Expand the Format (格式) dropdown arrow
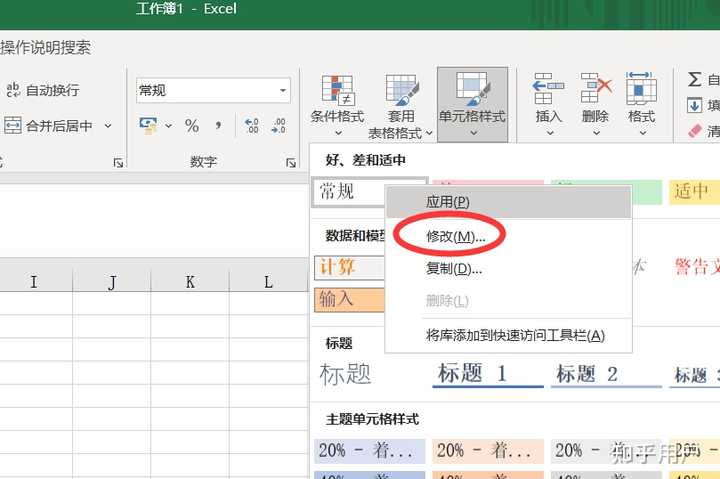The image size is (720, 479). 642,133
